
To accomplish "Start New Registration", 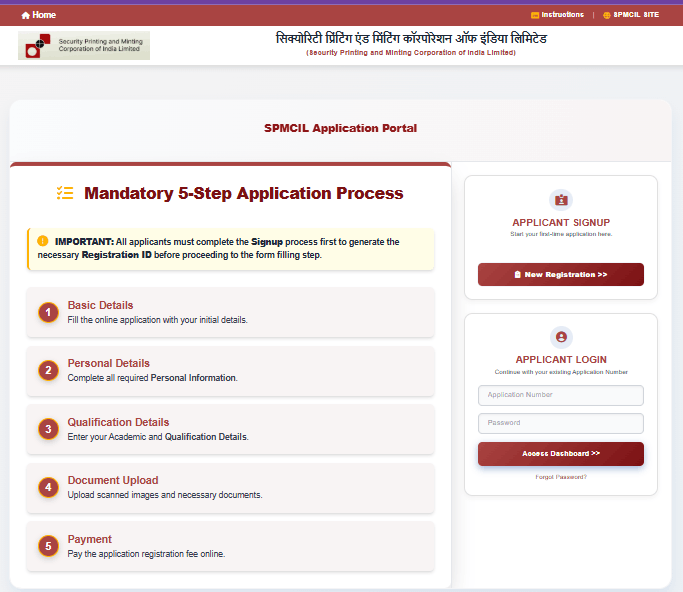I will [x=561, y=274].
